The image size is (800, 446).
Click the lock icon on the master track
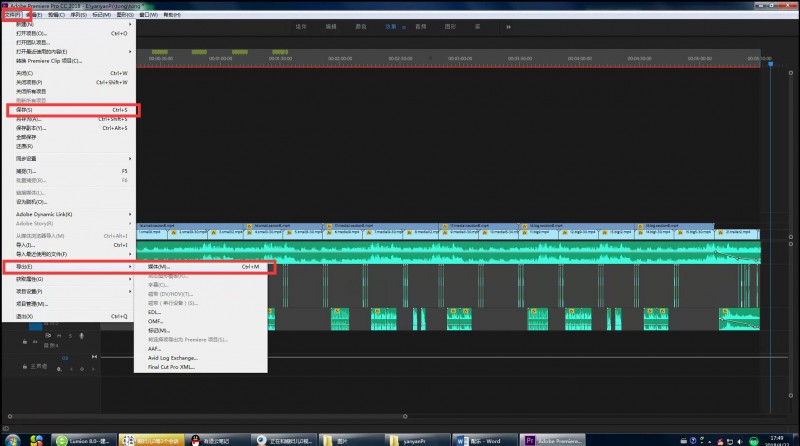click(x=26, y=366)
